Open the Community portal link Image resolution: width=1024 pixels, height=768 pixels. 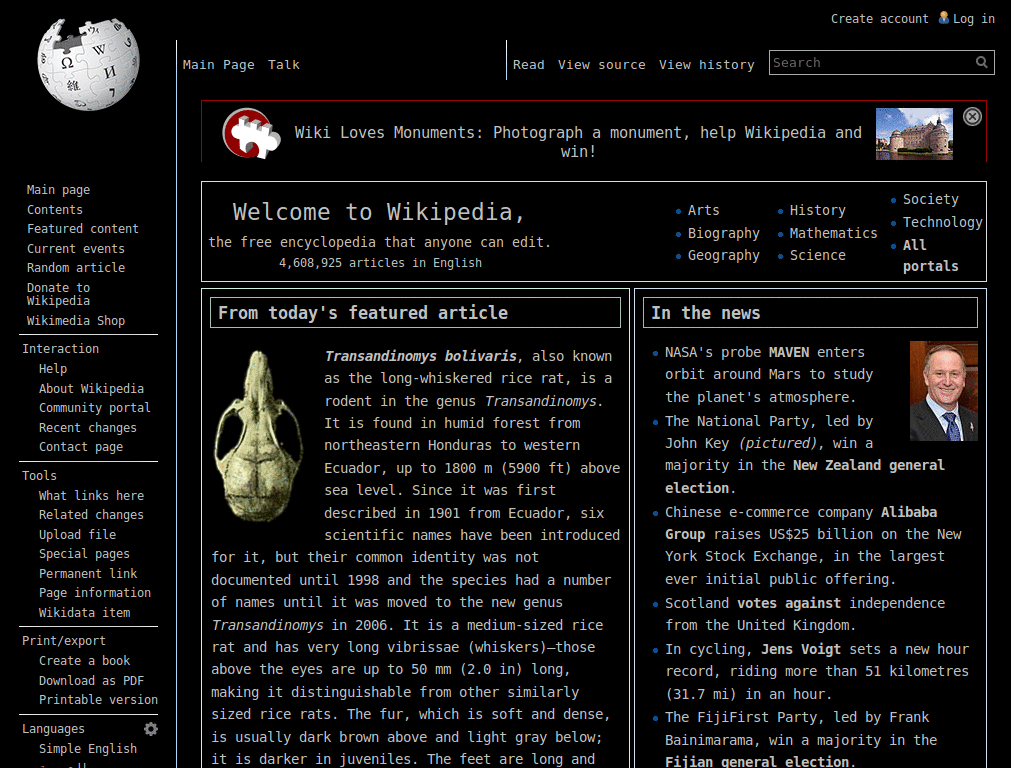pyautogui.click(x=95, y=408)
